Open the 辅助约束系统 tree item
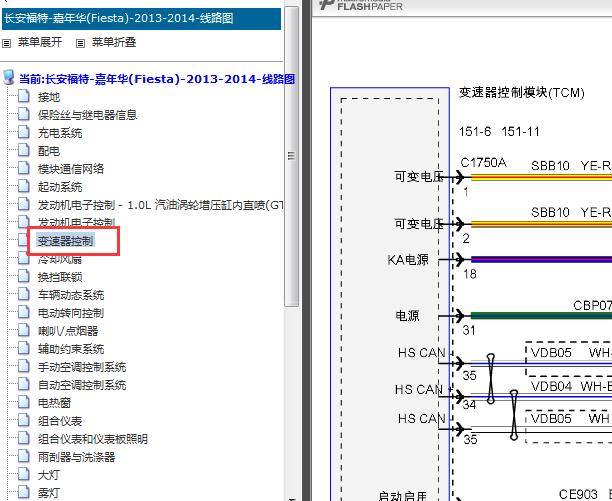 click(71, 349)
